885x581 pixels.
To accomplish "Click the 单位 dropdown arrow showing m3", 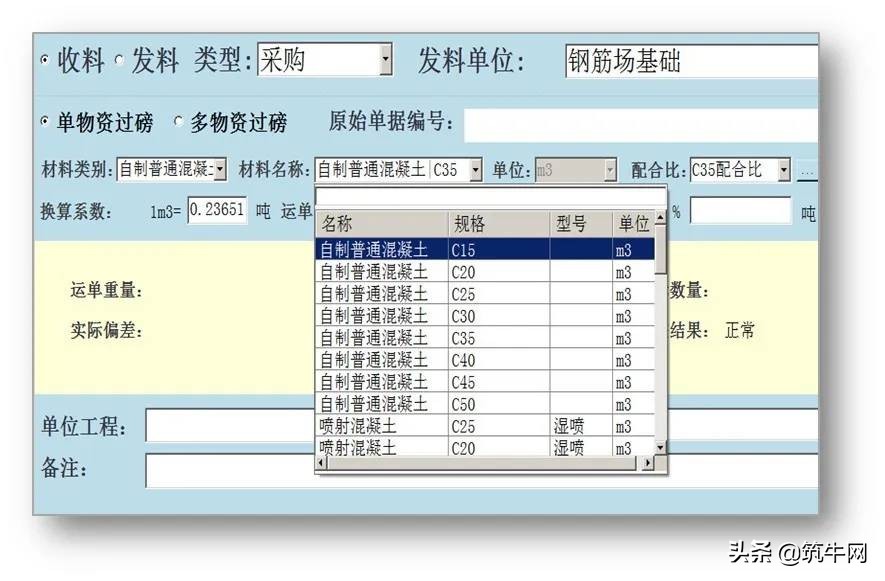I will [610, 170].
